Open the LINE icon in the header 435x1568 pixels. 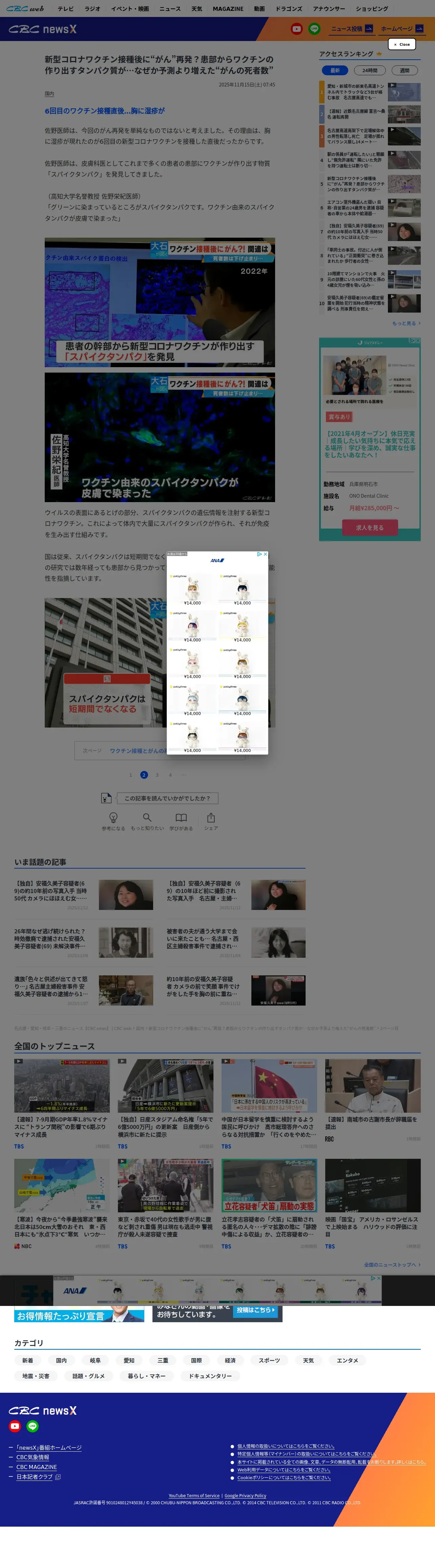[314, 28]
